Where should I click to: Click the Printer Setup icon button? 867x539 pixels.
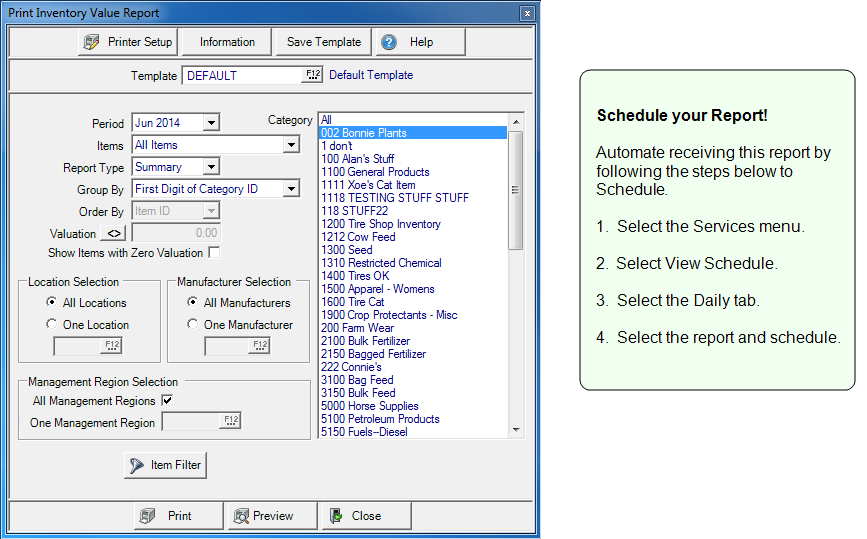(128, 42)
